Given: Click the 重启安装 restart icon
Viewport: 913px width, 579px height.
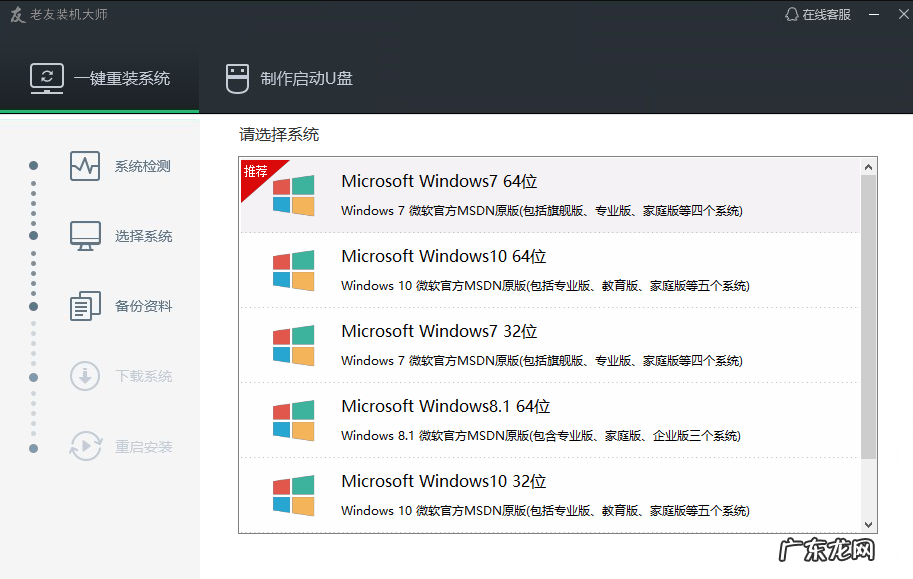Looking at the screenshot, I should [85, 446].
